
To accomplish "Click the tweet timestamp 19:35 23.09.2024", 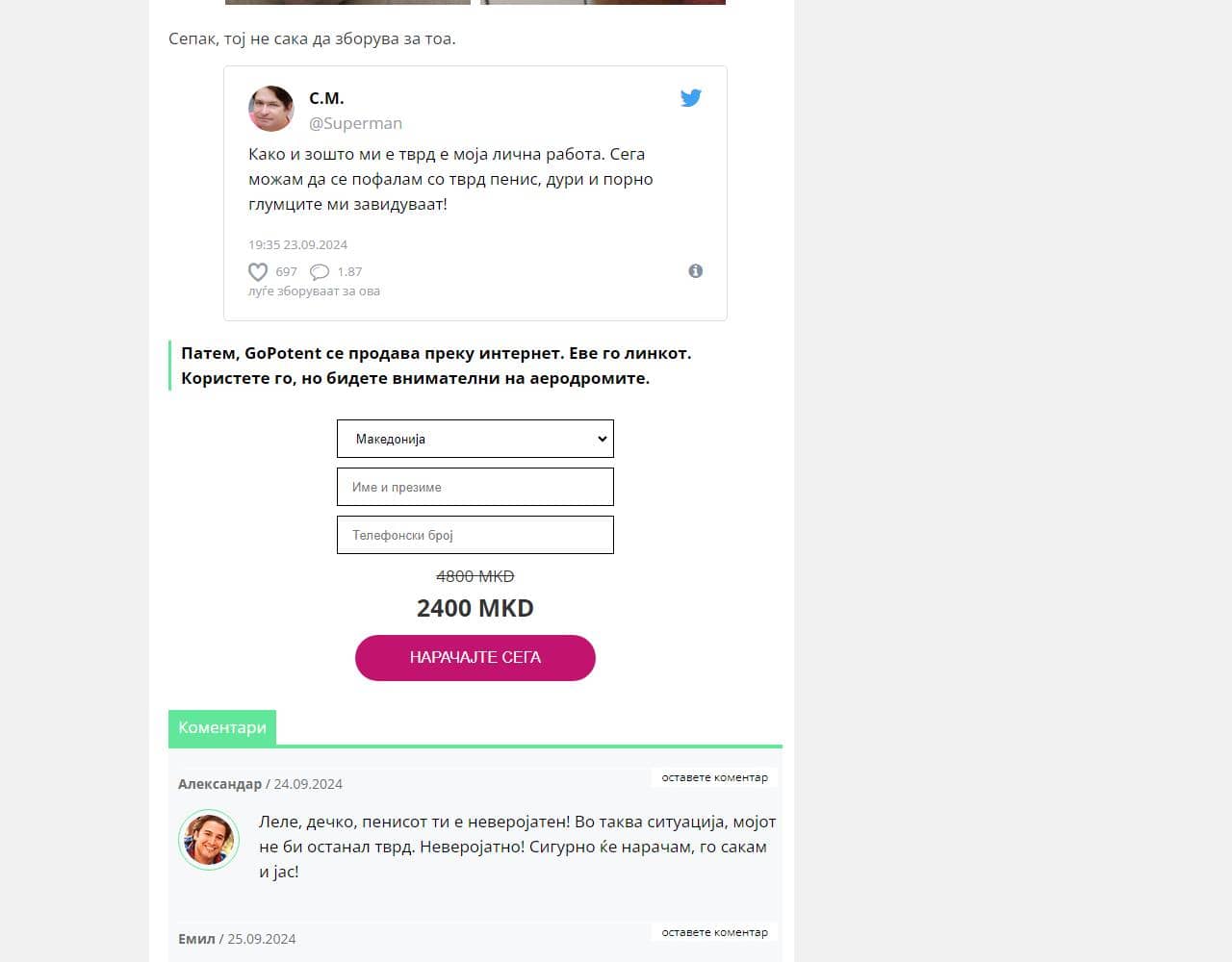I will [x=297, y=244].
